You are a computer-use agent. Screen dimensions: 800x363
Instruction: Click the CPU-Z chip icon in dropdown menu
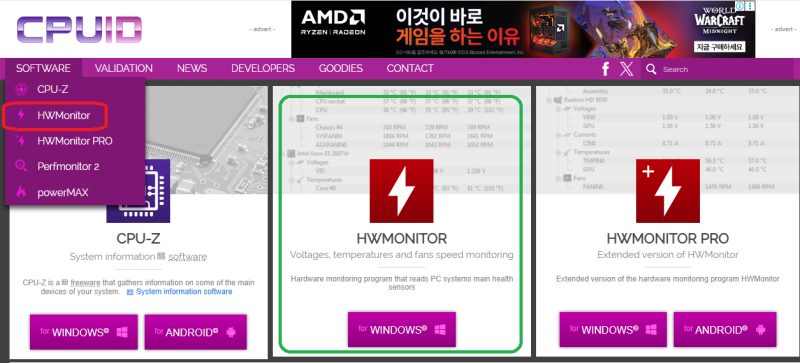21,89
